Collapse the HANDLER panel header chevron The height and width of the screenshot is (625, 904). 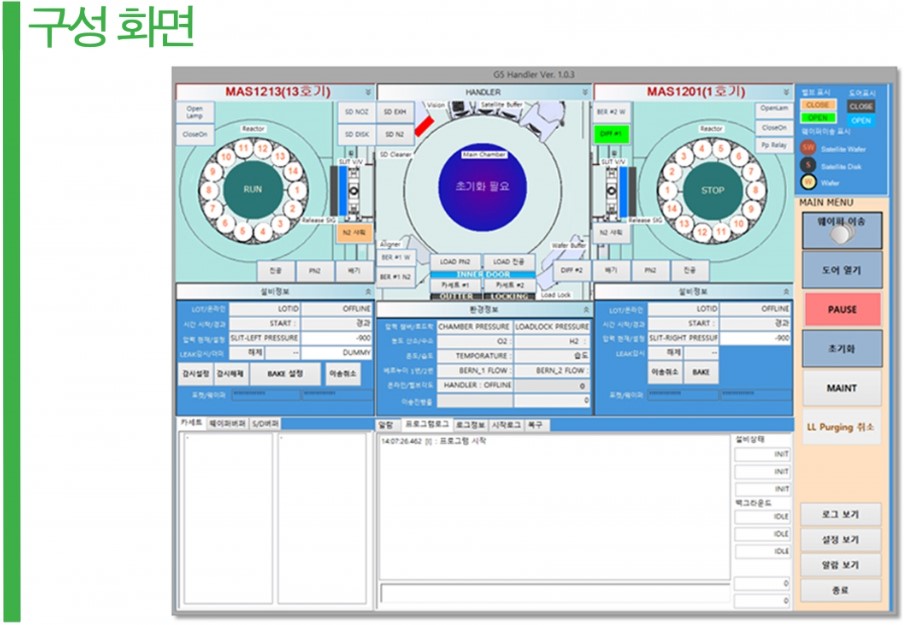(x=583, y=92)
